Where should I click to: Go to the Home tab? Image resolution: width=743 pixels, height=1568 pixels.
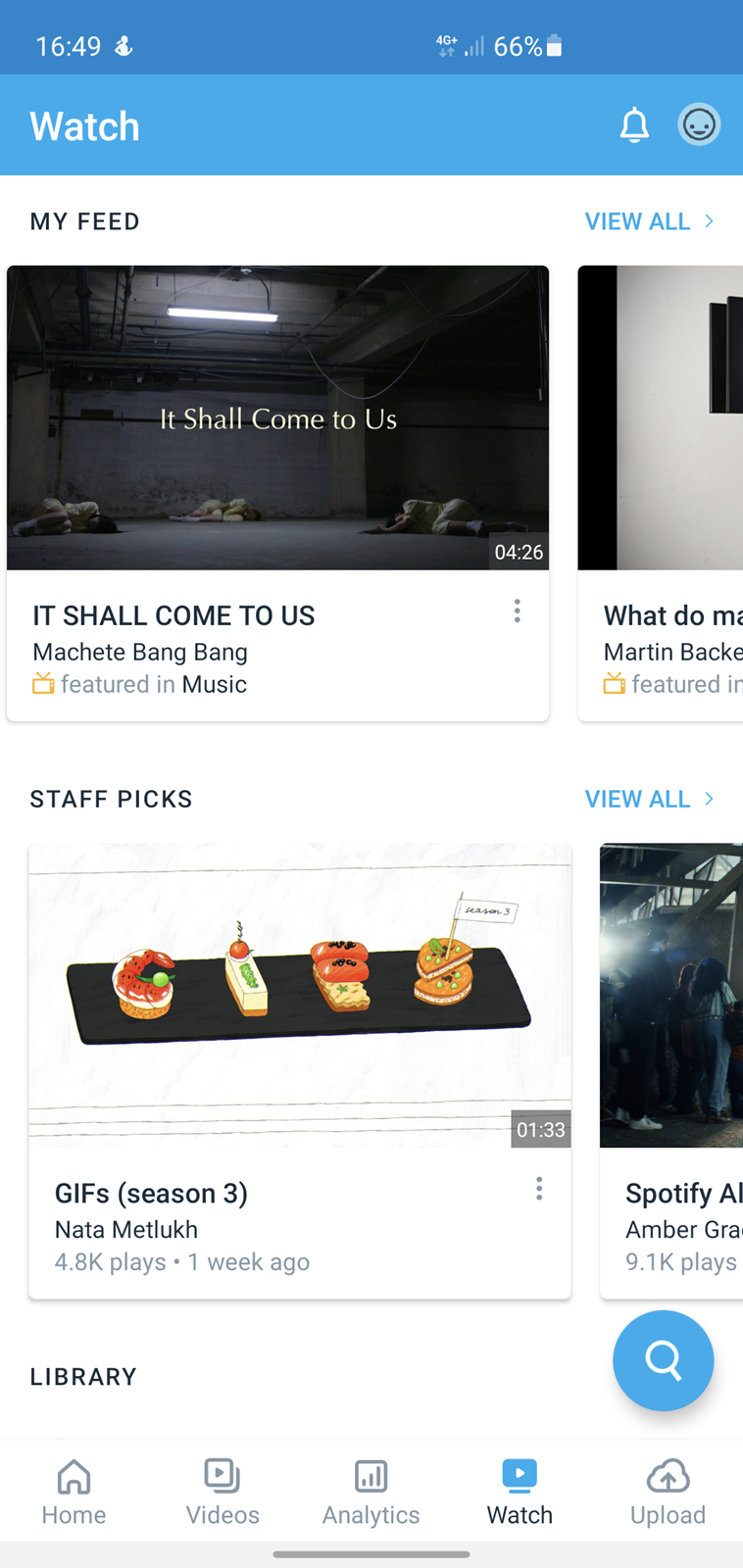coord(74,1493)
